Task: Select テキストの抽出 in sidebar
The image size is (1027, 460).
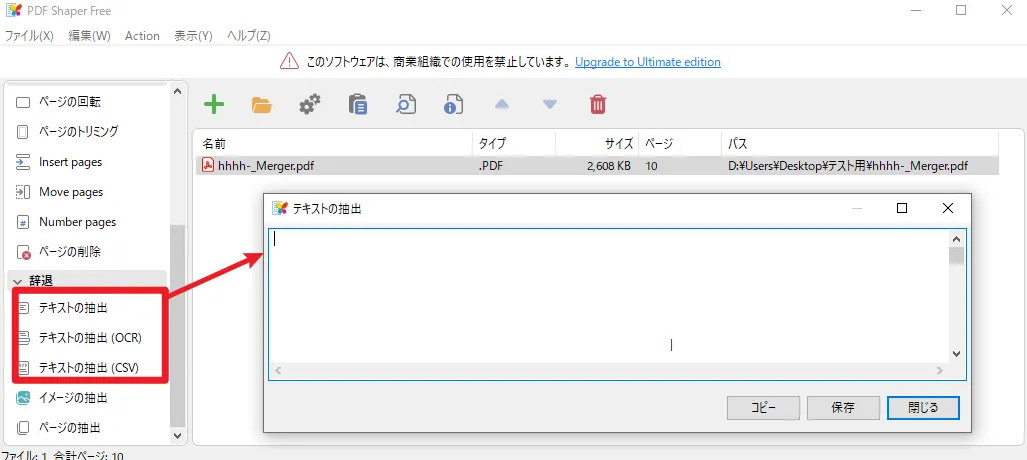Action: [72, 307]
